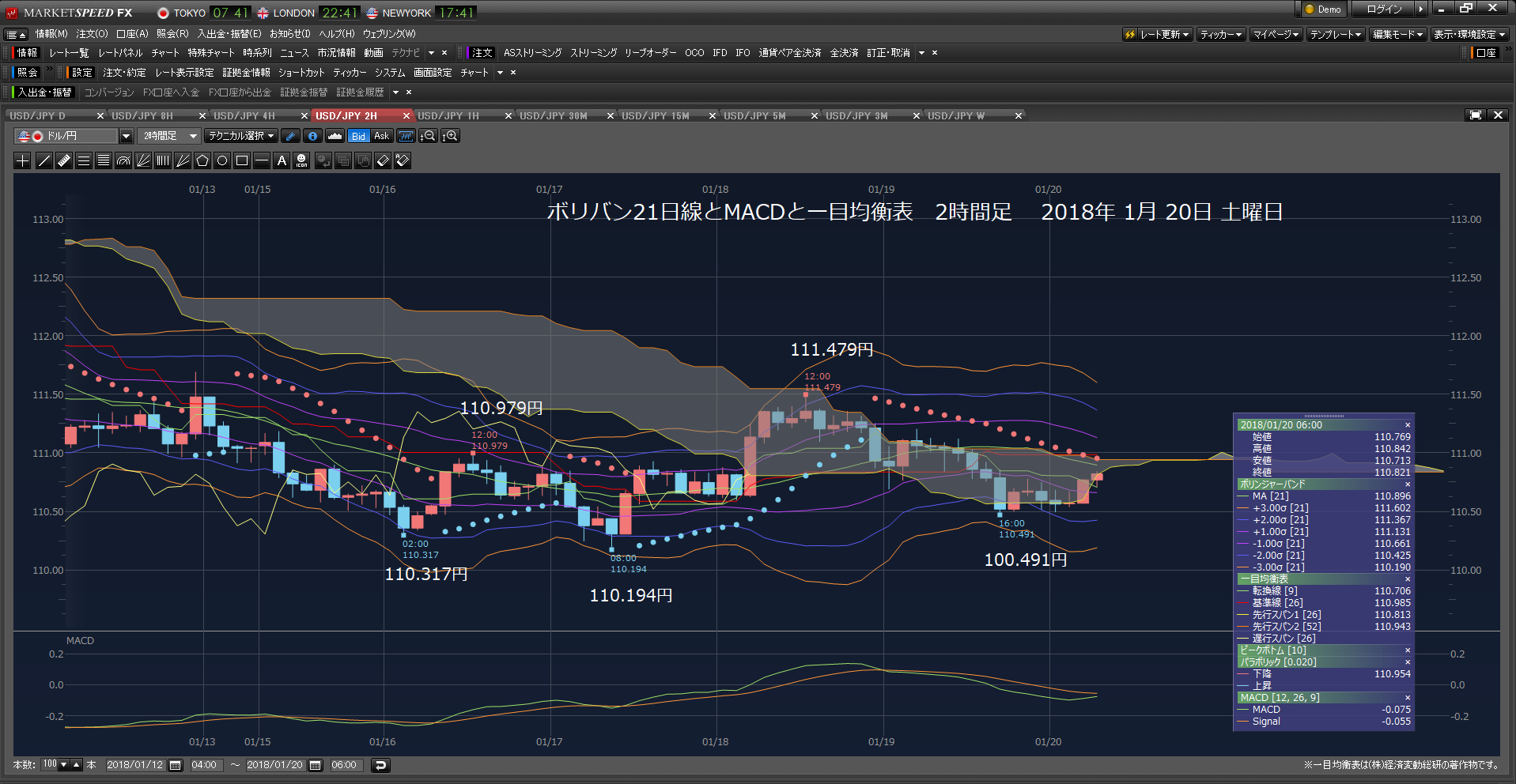Screen dimensions: 1516x784
Task: Switch chart type with mountain icon
Action: coord(335,136)
